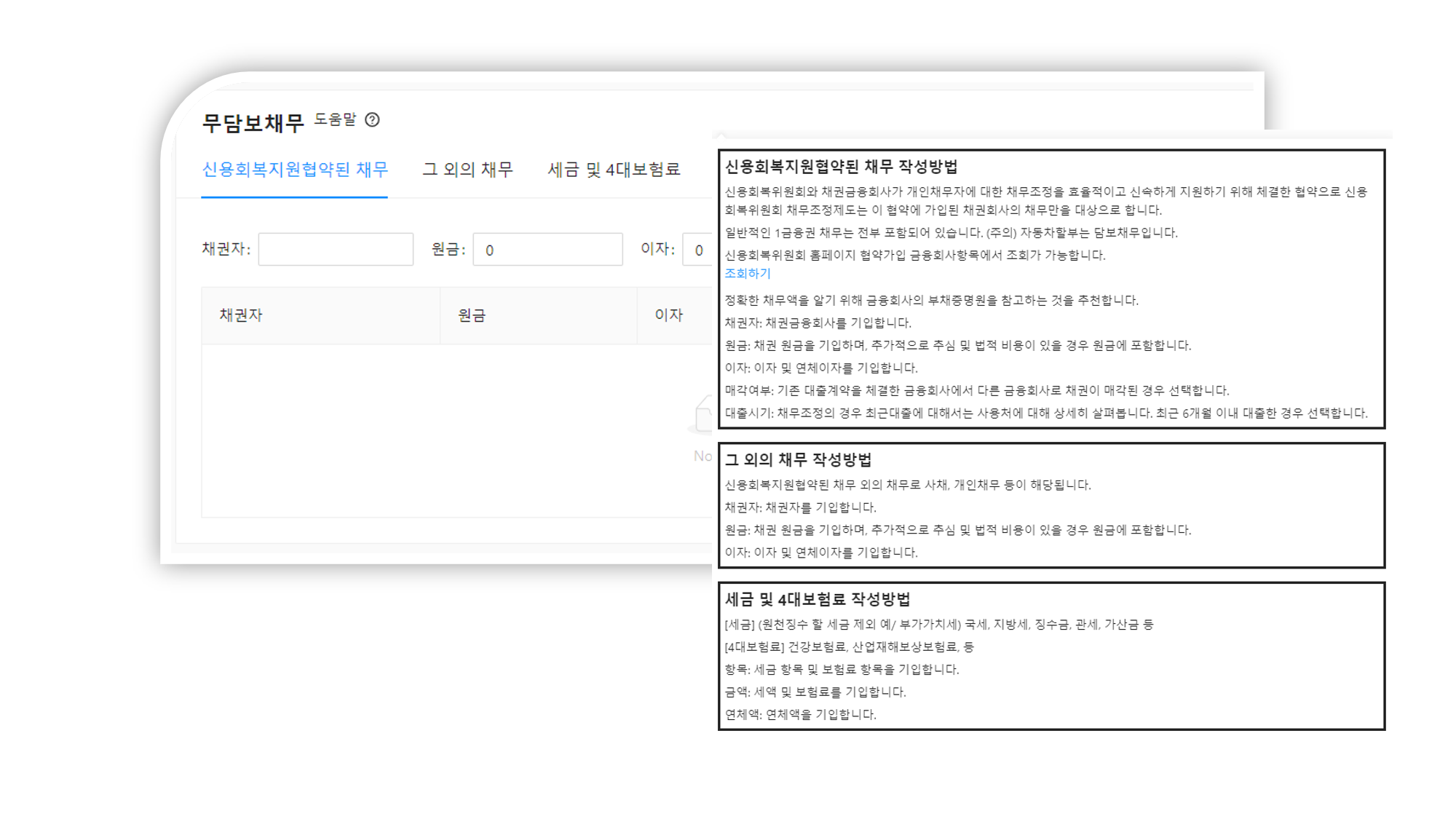Click the 정확한 채무액을 알기 위해 line
1456x819 pixels.
point(932,301)
